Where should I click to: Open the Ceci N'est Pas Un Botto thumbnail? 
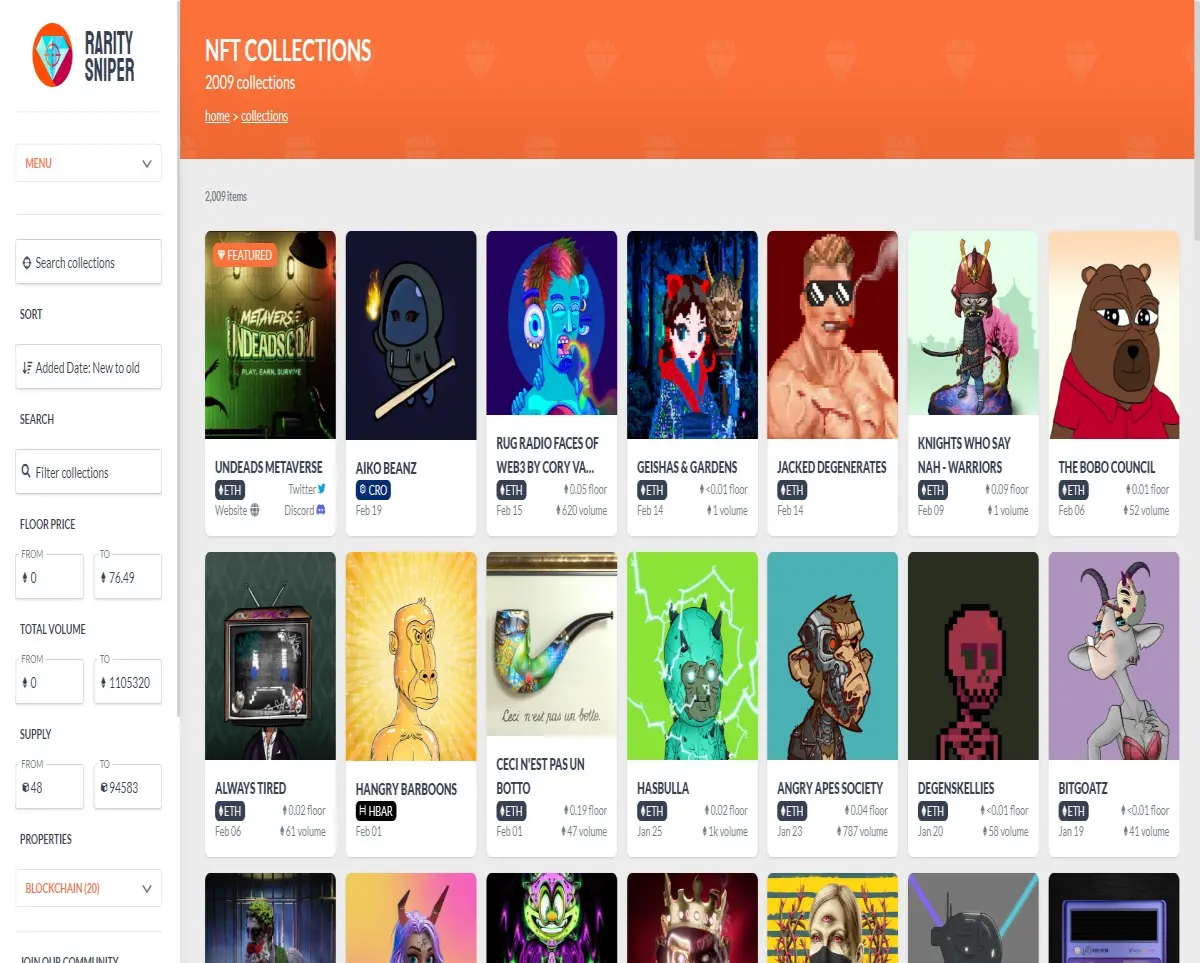pos(552,644)
